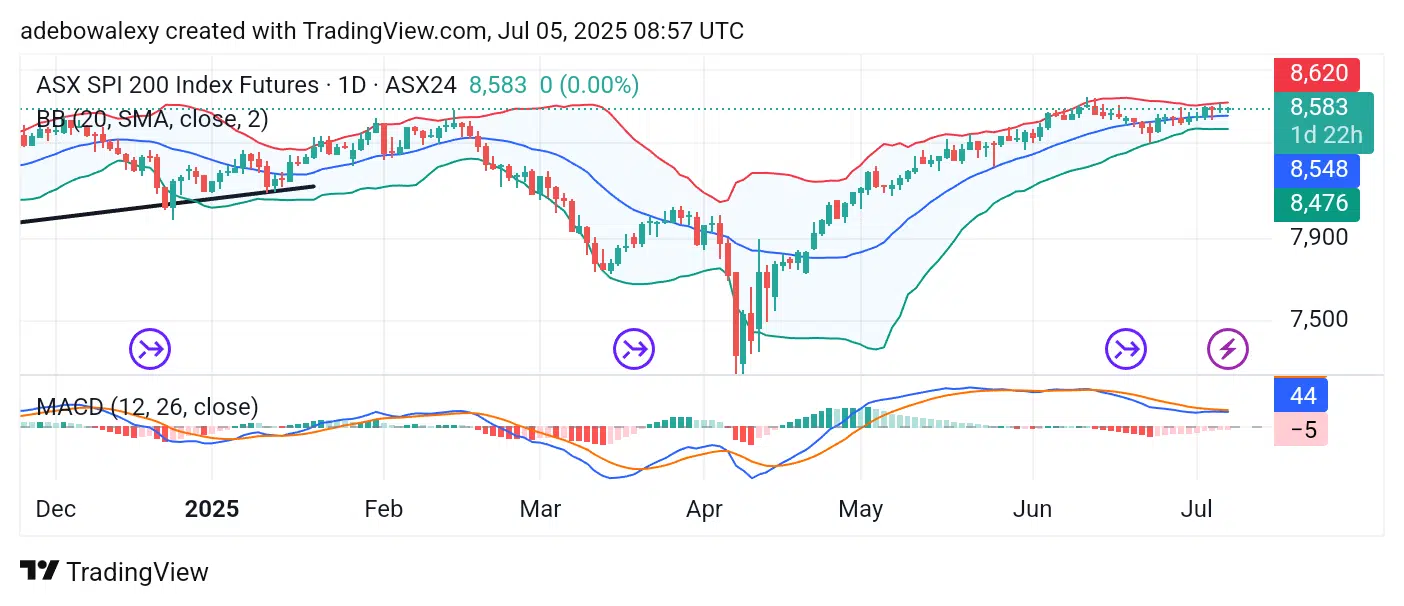Click the blue 8,548 basis price label
This screenshot has height=606, width=1404.
1318,169
